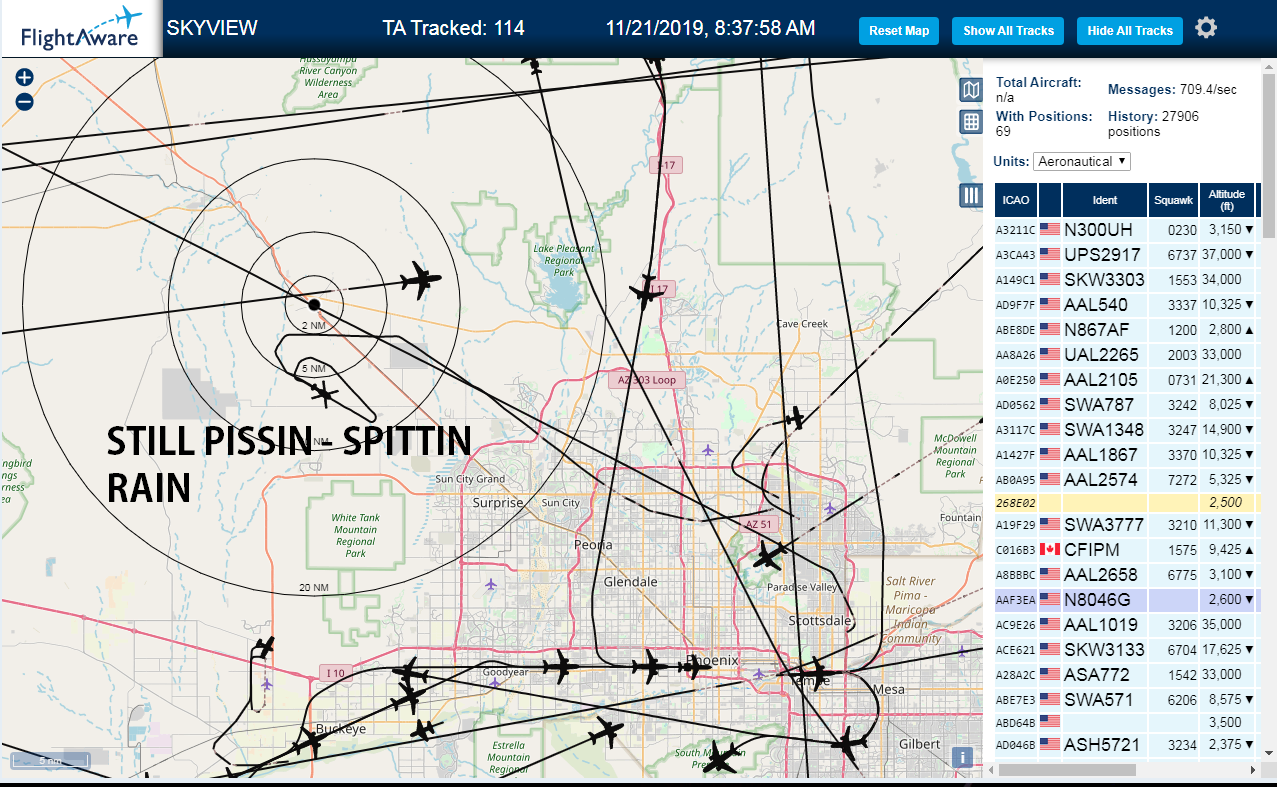Click the Glendale label on map
The width and height of the screenshot is (1277, 787).
coord(630,581)
